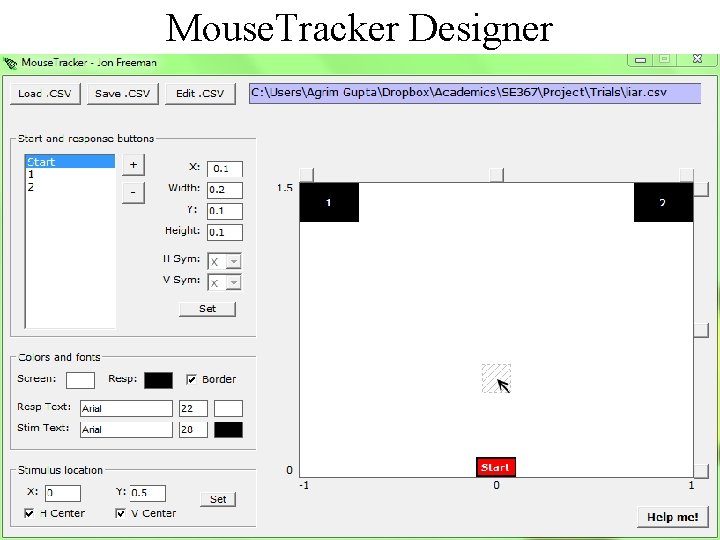
Task: Pick the Screen color swatch
Action: [x=80, y=380]
